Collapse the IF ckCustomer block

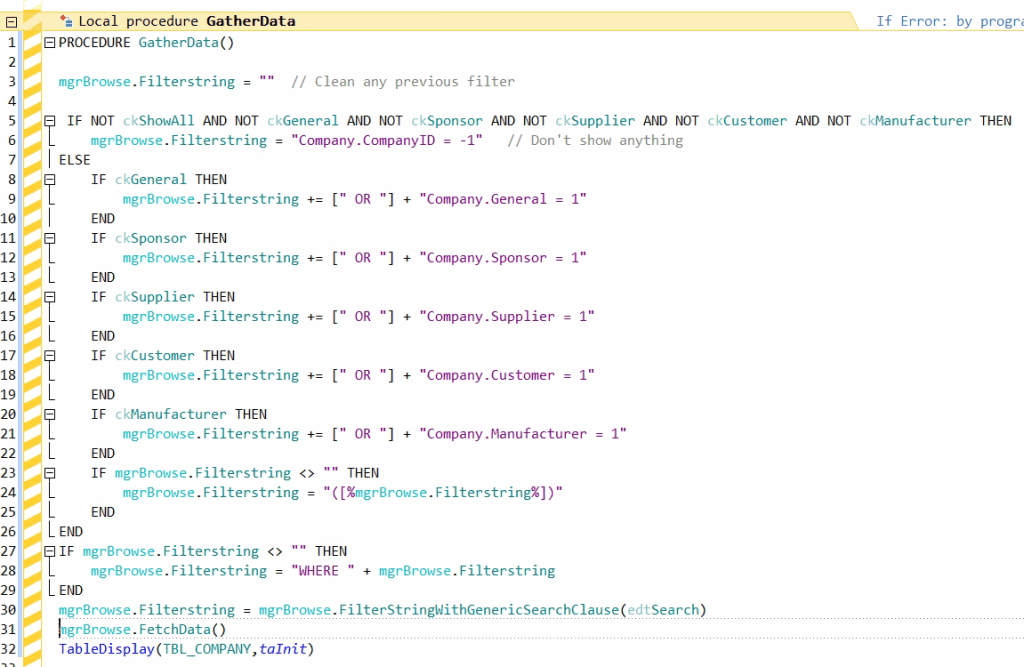[x=50, y=356]
